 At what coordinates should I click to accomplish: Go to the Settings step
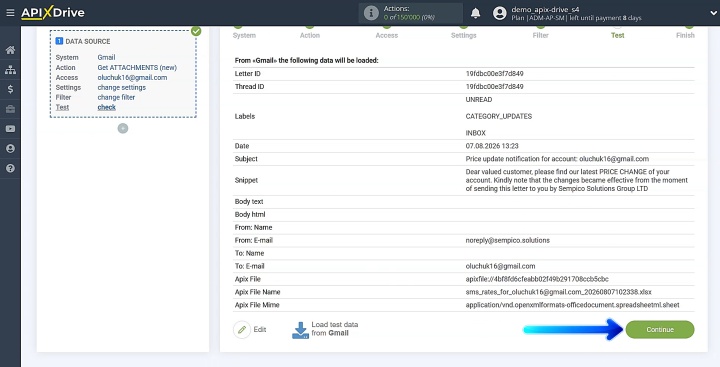pos(463,35)
